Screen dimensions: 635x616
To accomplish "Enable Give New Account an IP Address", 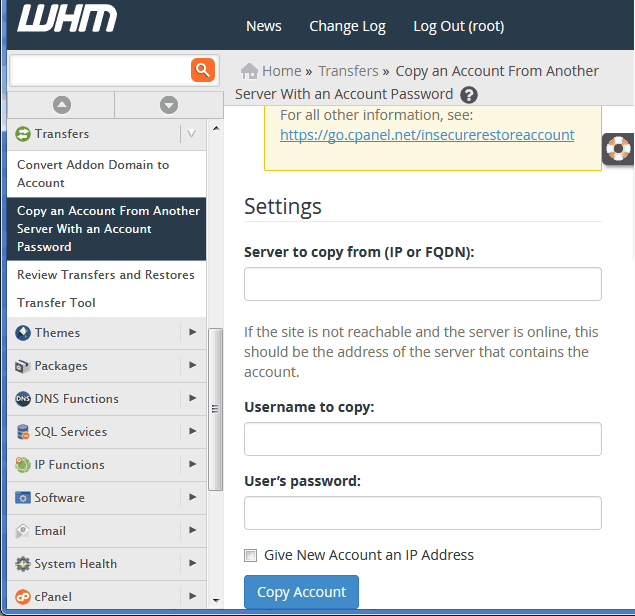I will [250, 555].
